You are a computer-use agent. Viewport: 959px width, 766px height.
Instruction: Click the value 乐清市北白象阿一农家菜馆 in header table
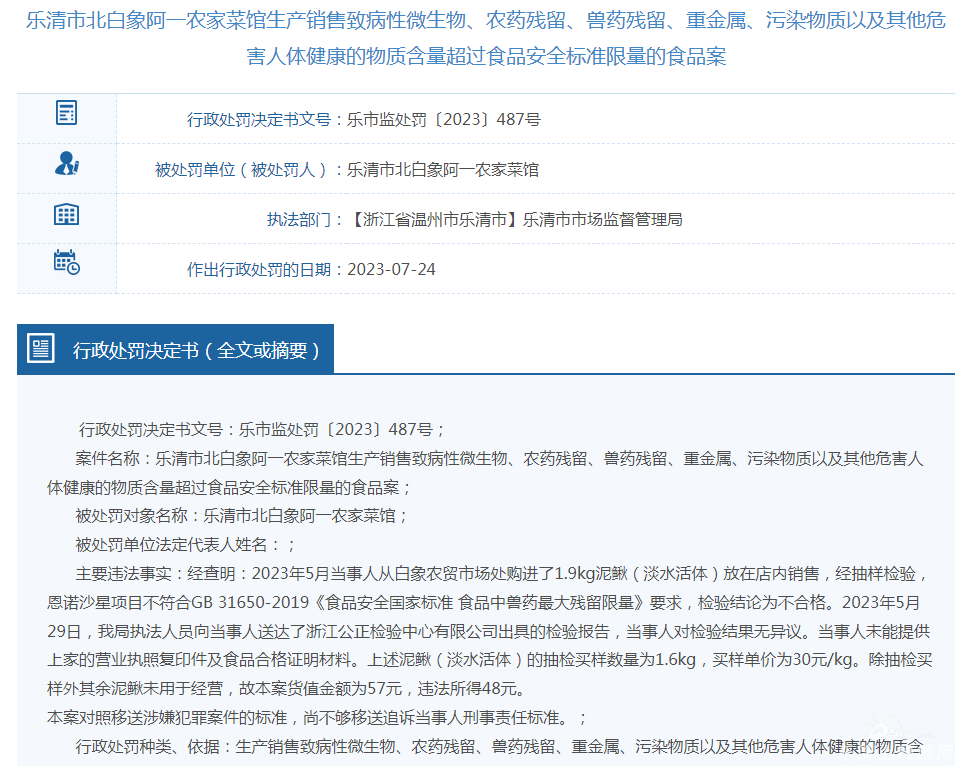coord(443,169)
